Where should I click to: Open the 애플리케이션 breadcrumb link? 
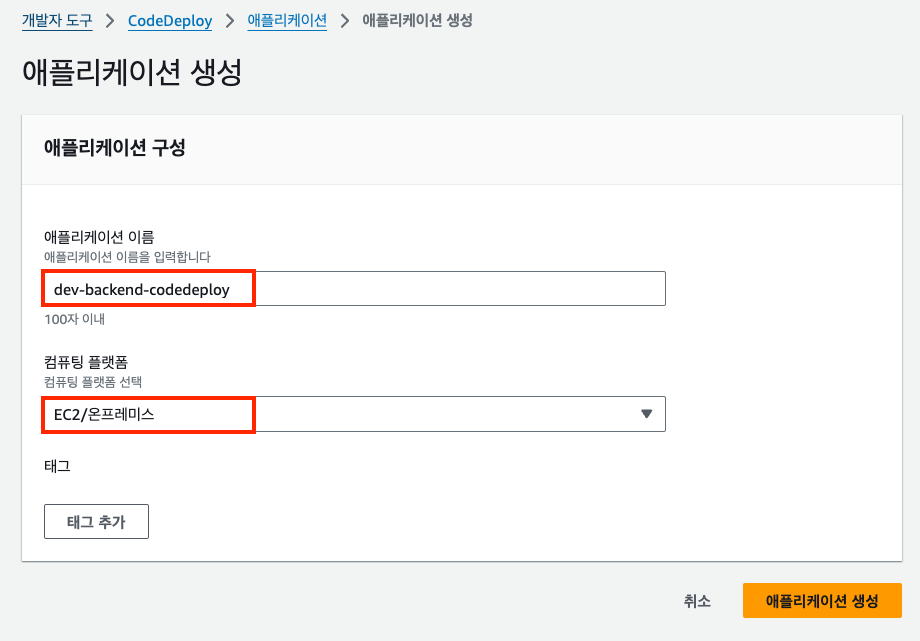tap(287, 21)
